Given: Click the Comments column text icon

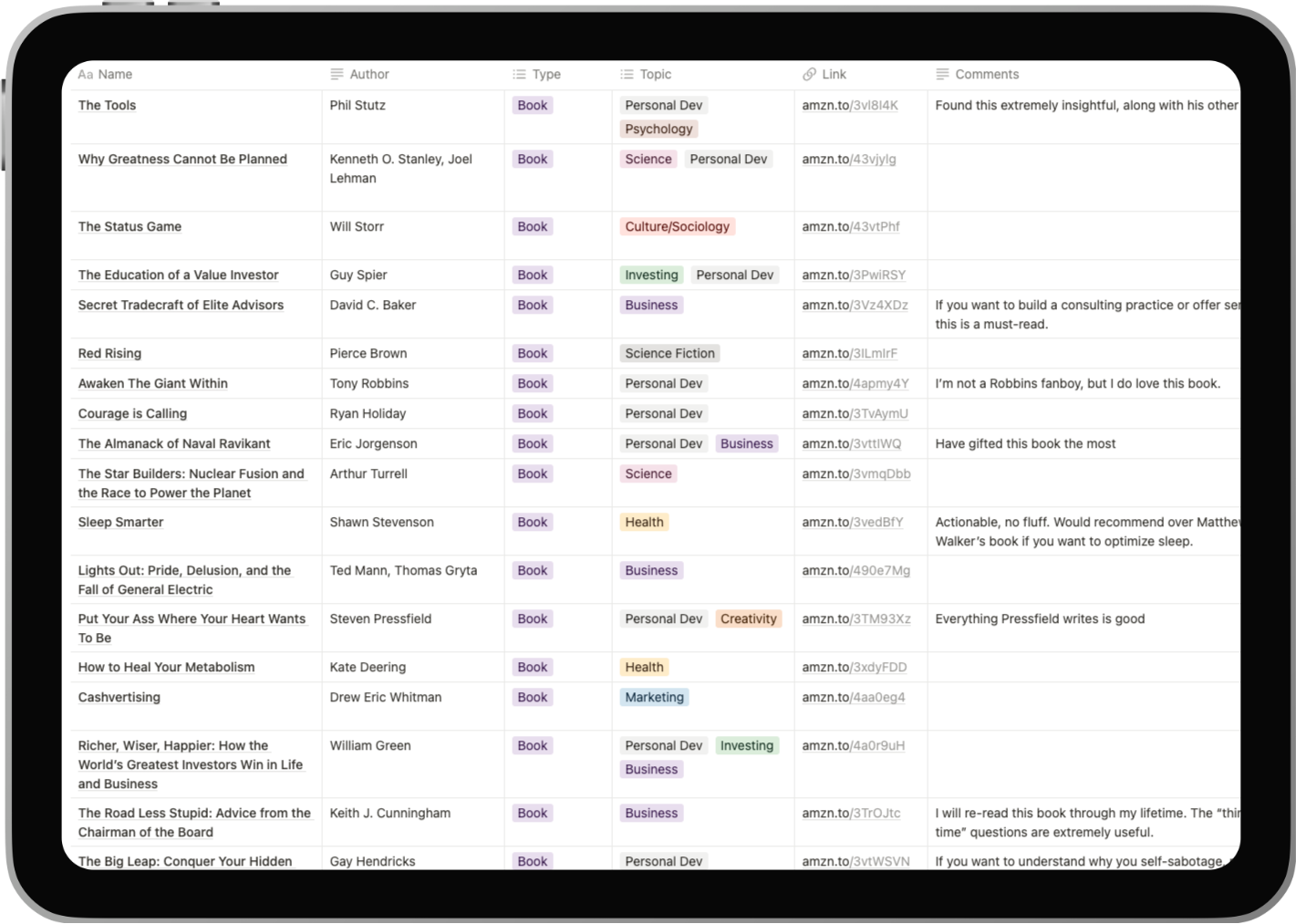Looking at the screenshot, I should [942, 75].
